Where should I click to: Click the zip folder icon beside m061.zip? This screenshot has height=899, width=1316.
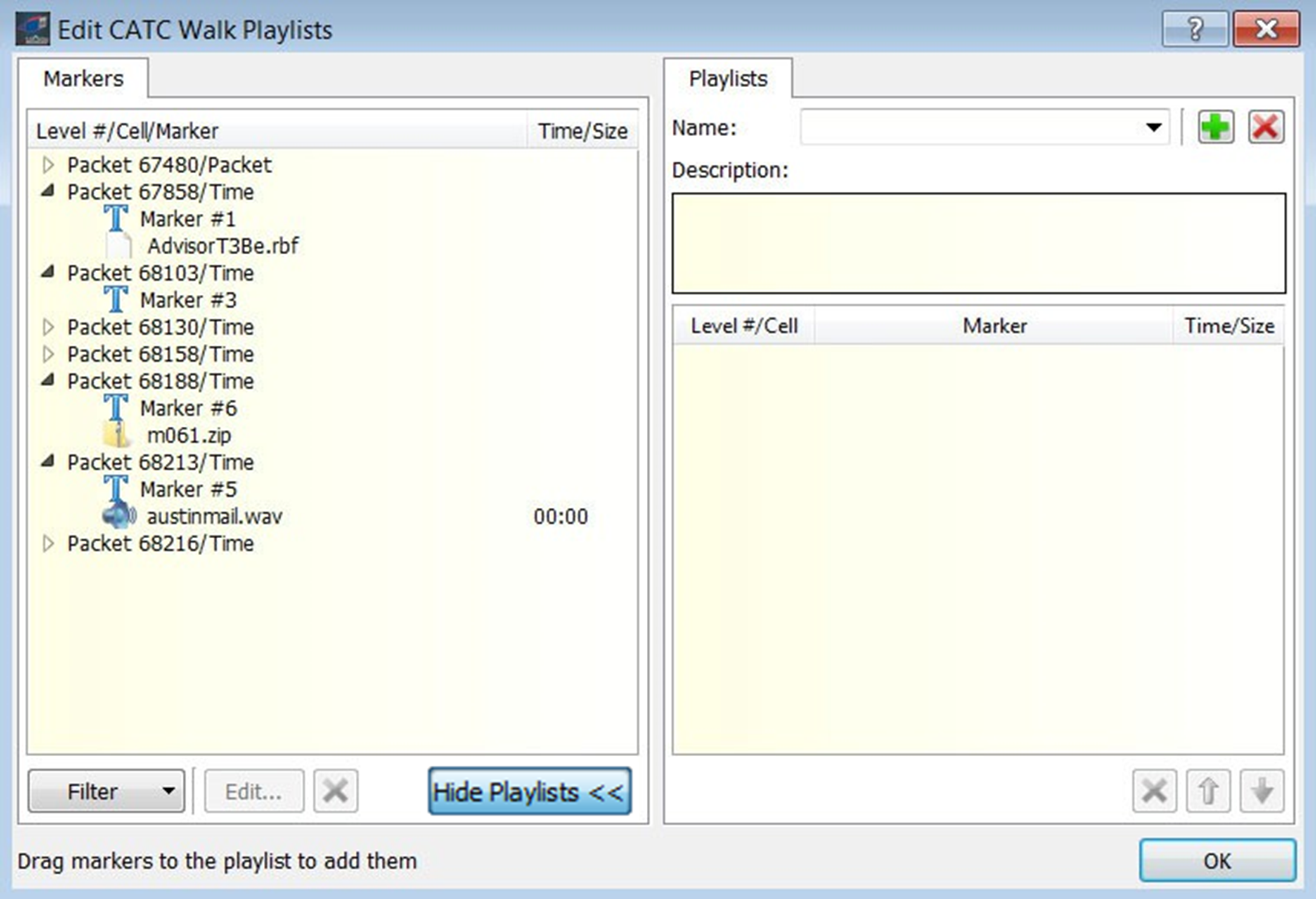(116, 435)
